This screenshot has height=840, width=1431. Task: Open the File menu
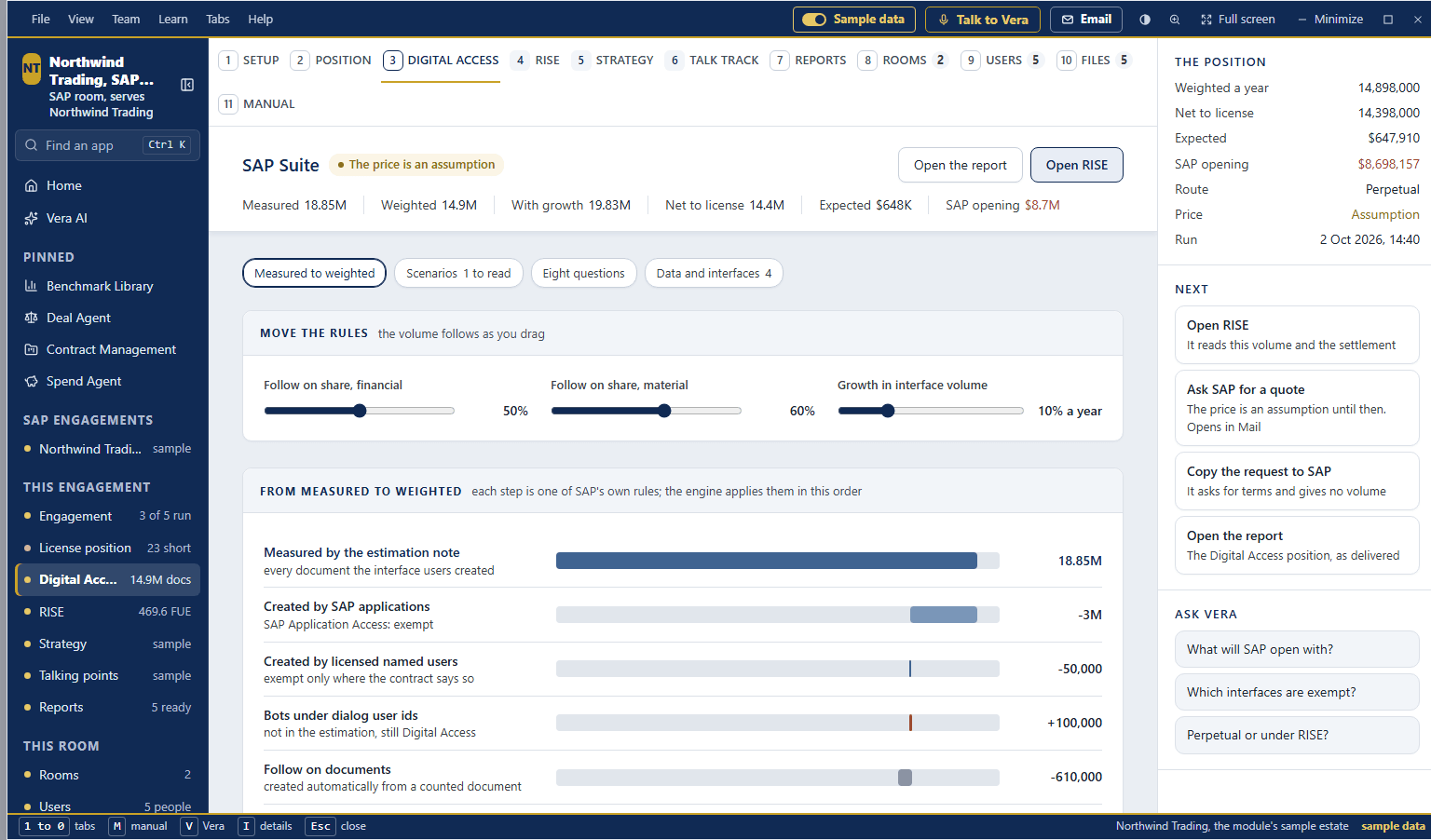(x=41, y=20)
